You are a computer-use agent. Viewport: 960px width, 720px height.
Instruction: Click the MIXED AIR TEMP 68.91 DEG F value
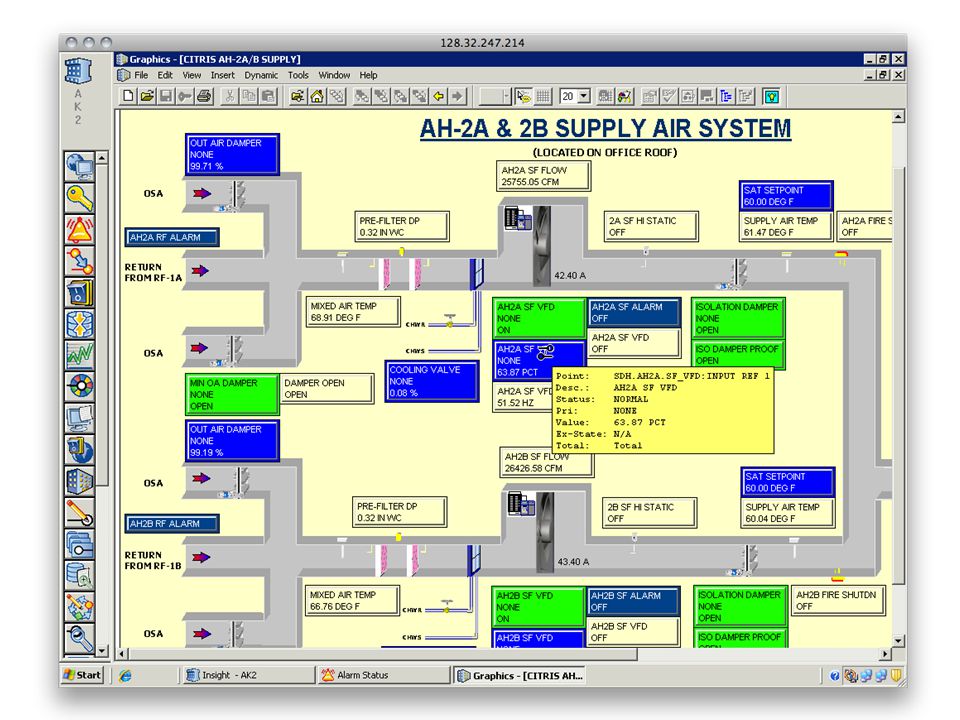click(x=353, y=312)
